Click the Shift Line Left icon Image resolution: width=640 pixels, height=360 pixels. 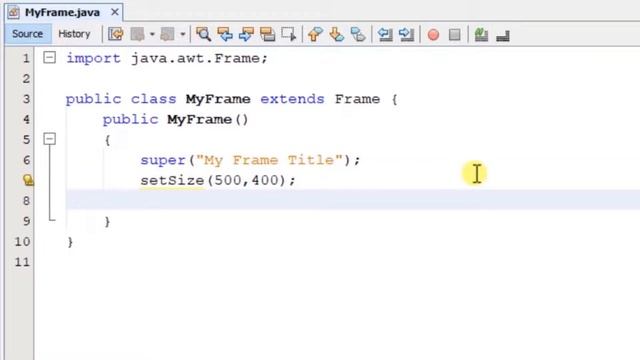[x=385, y=34]
